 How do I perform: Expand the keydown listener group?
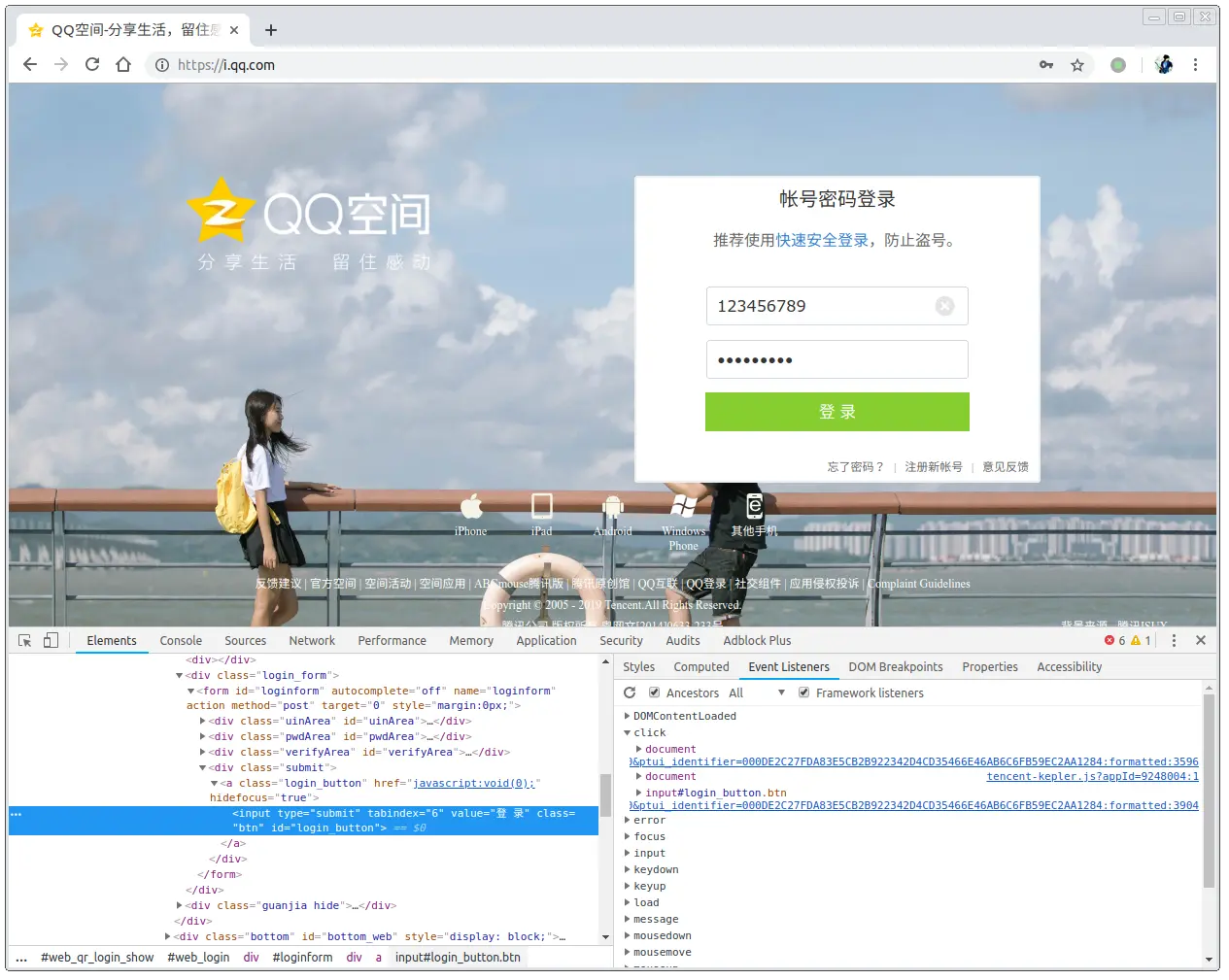click(627, 869)
